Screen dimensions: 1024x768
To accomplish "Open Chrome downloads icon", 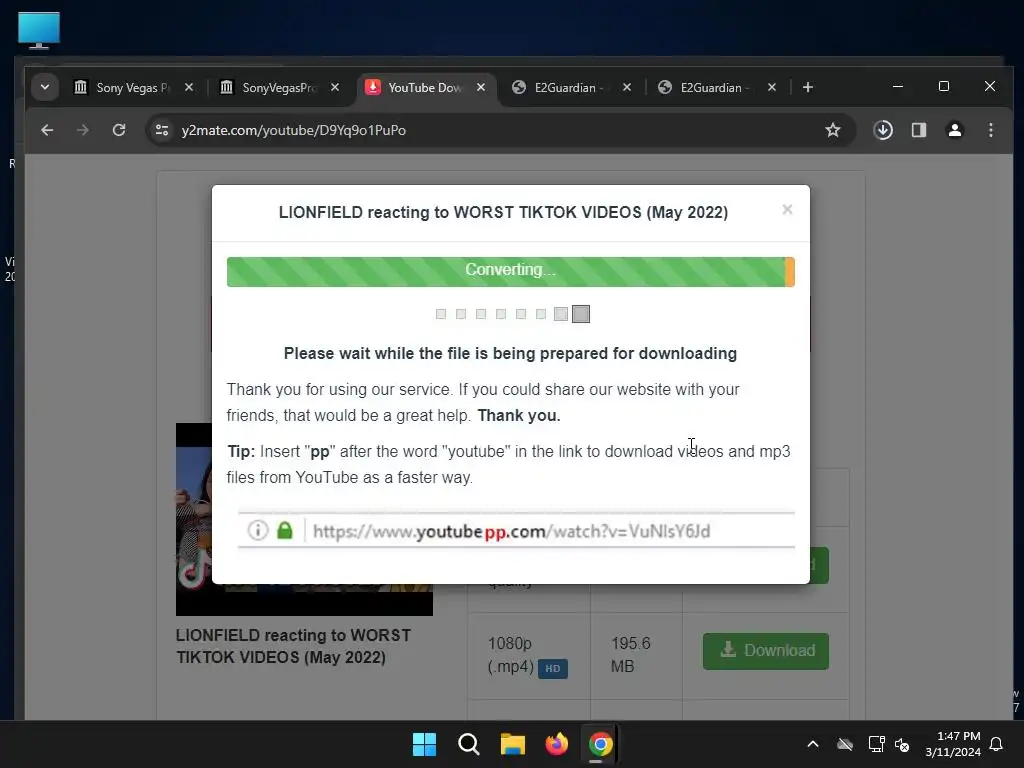I will 883,130.
